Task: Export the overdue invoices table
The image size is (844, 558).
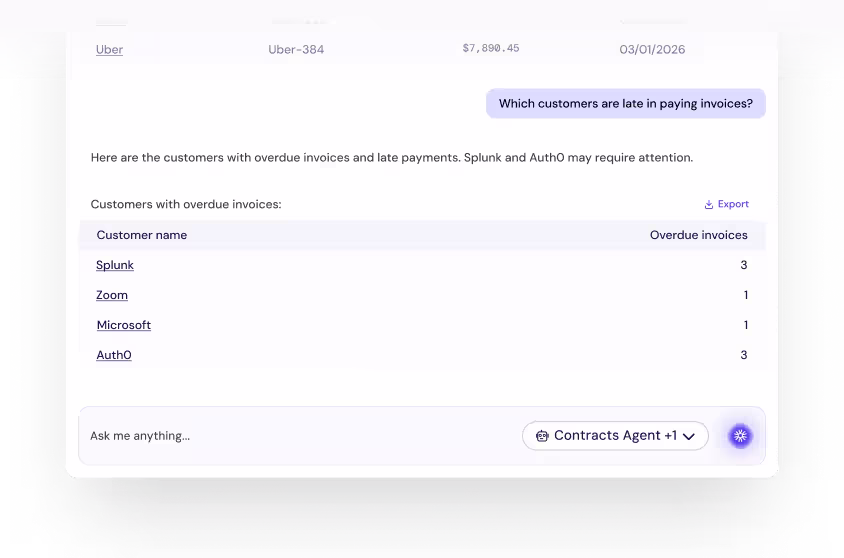Action: (726, 204)
